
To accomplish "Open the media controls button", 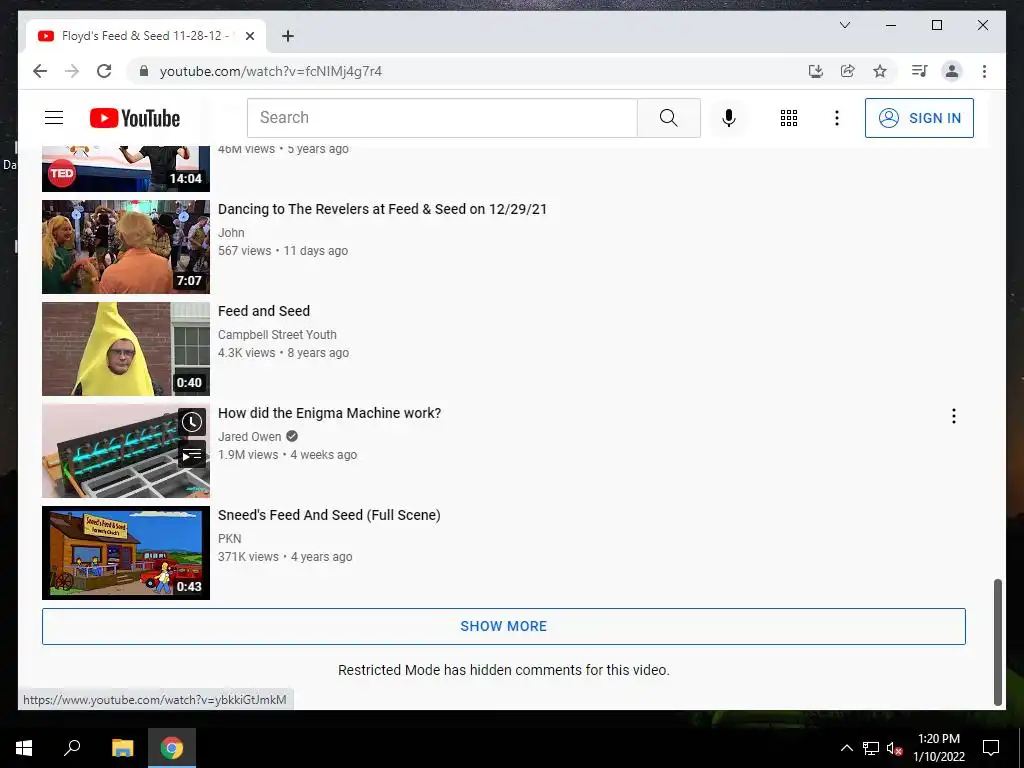I will (920, 71).
